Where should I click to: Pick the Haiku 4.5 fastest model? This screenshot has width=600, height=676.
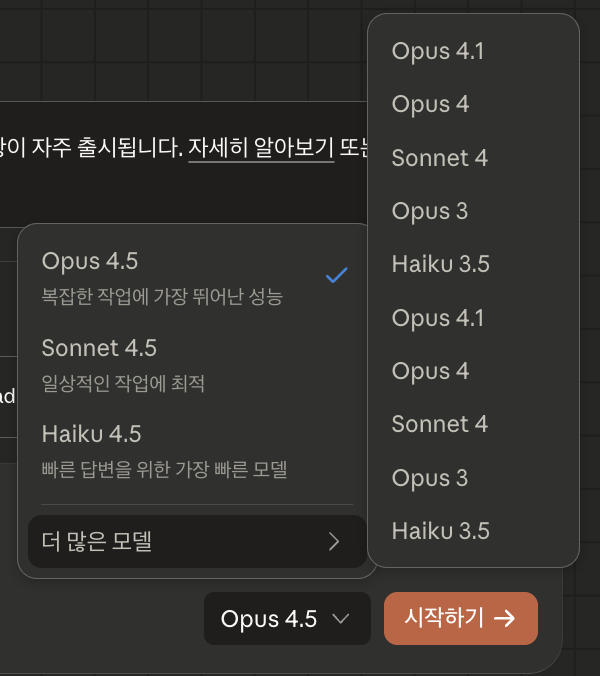click(x=197, y=451)
